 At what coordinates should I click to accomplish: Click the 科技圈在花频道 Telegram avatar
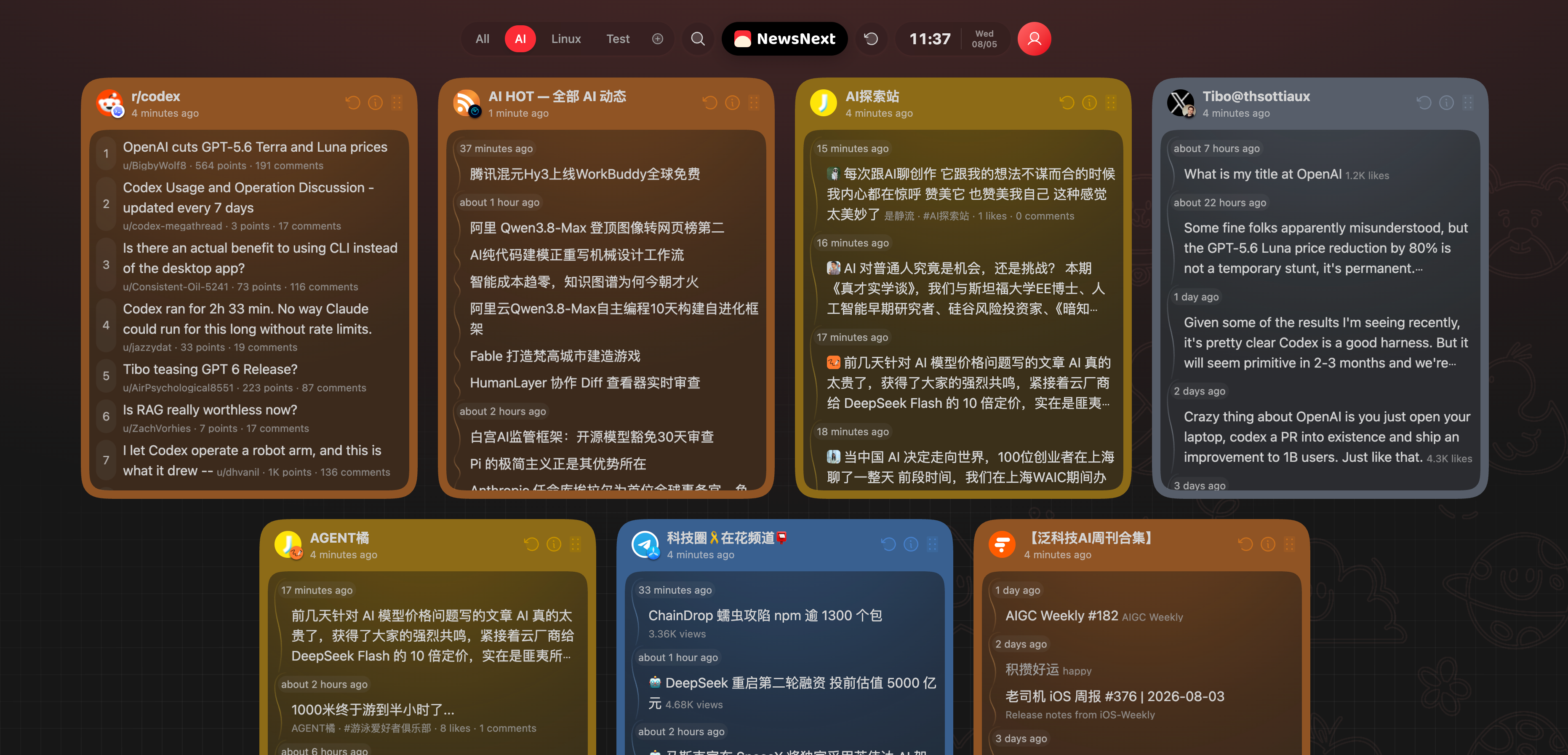pos(646,545)
